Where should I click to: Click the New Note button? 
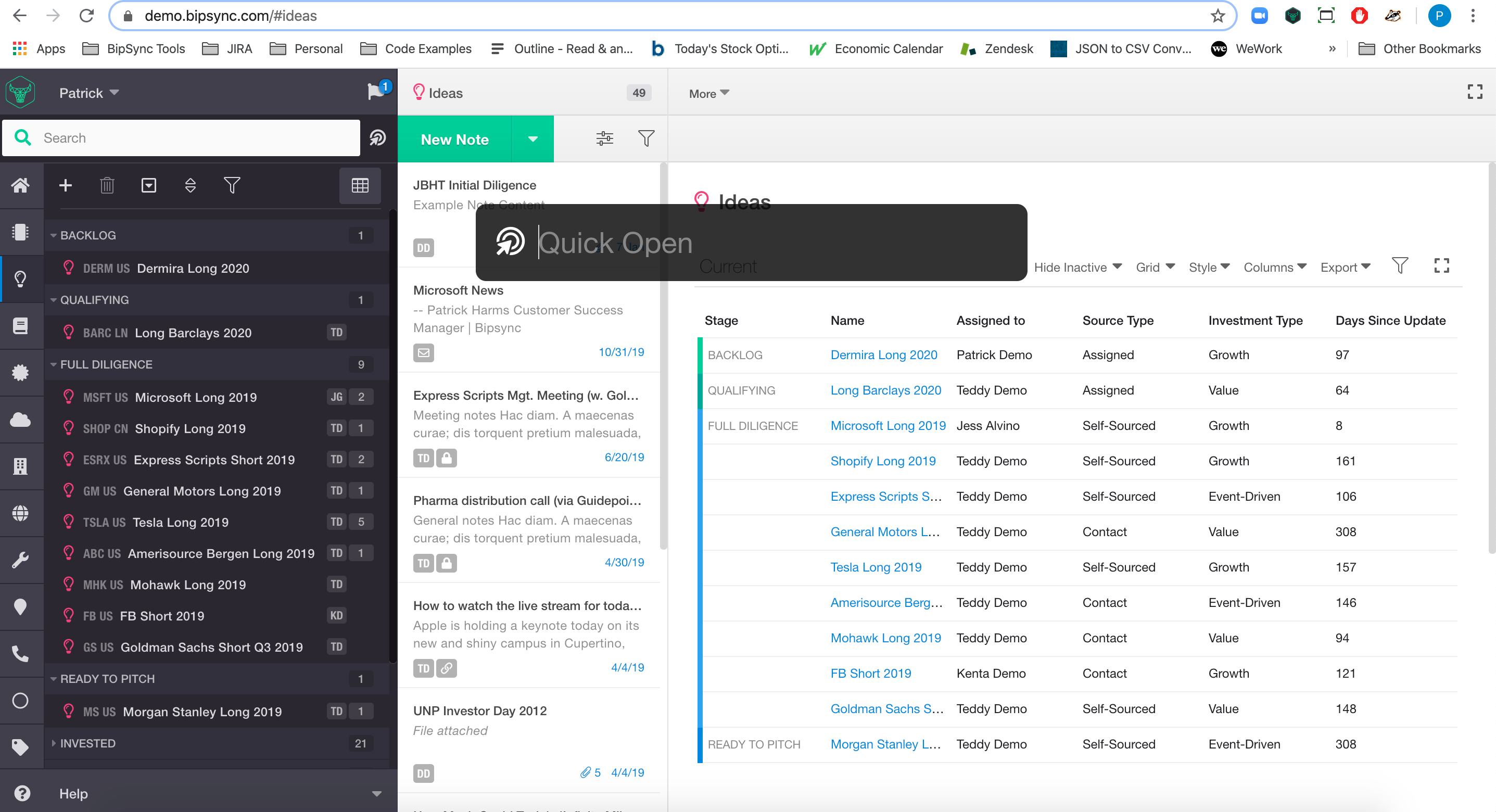(x=455, y=139)
